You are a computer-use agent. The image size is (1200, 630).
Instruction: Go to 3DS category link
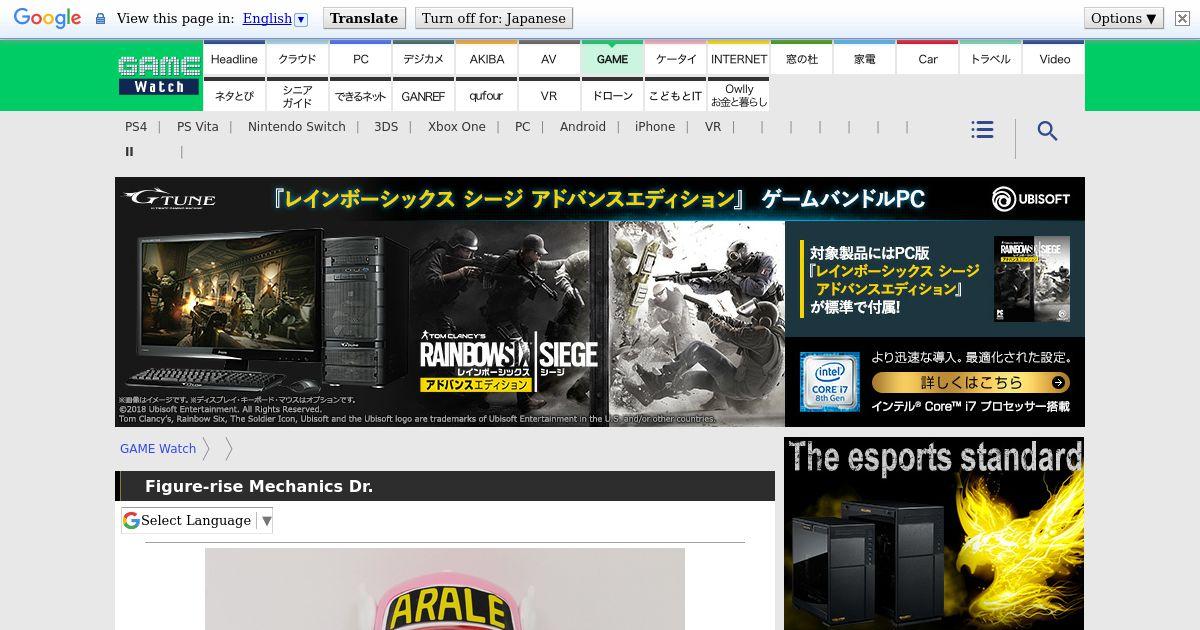click(386, 127)
